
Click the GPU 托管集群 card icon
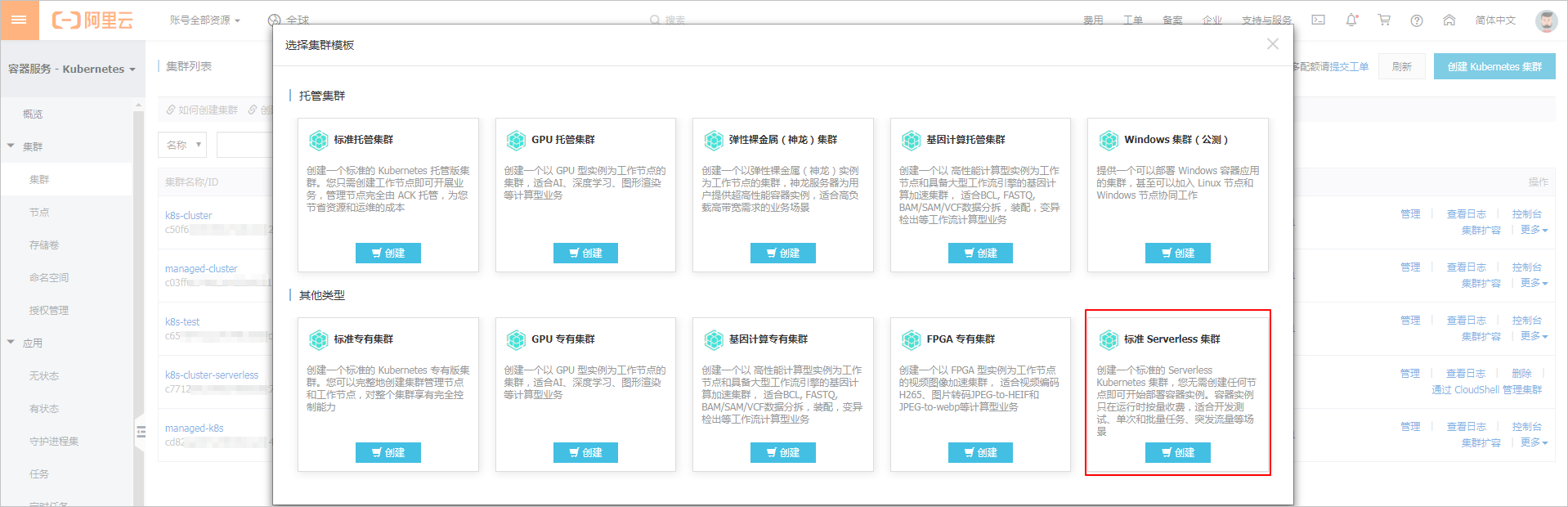(516, 141)
